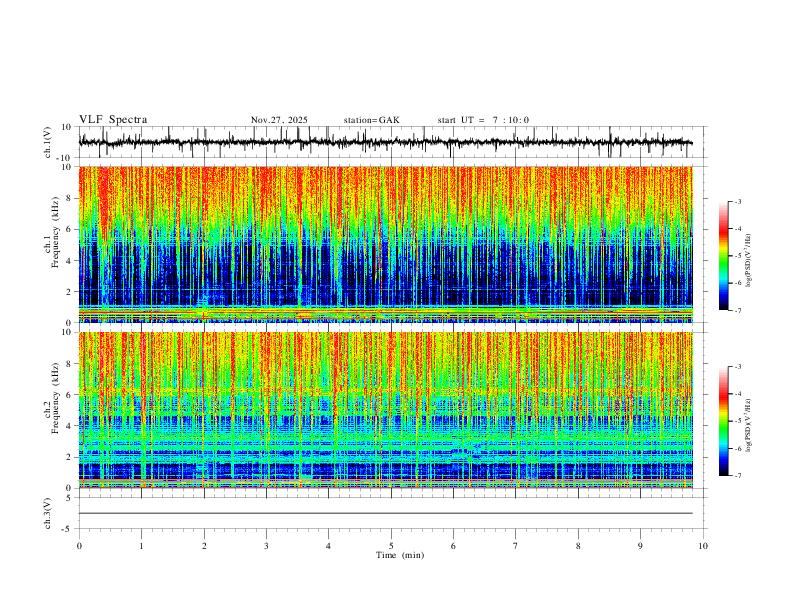Click the "-4" label on ch.2 colorbar
This screenshot has height=612, width=792.
pyautogui.click(x=738, y=394)
